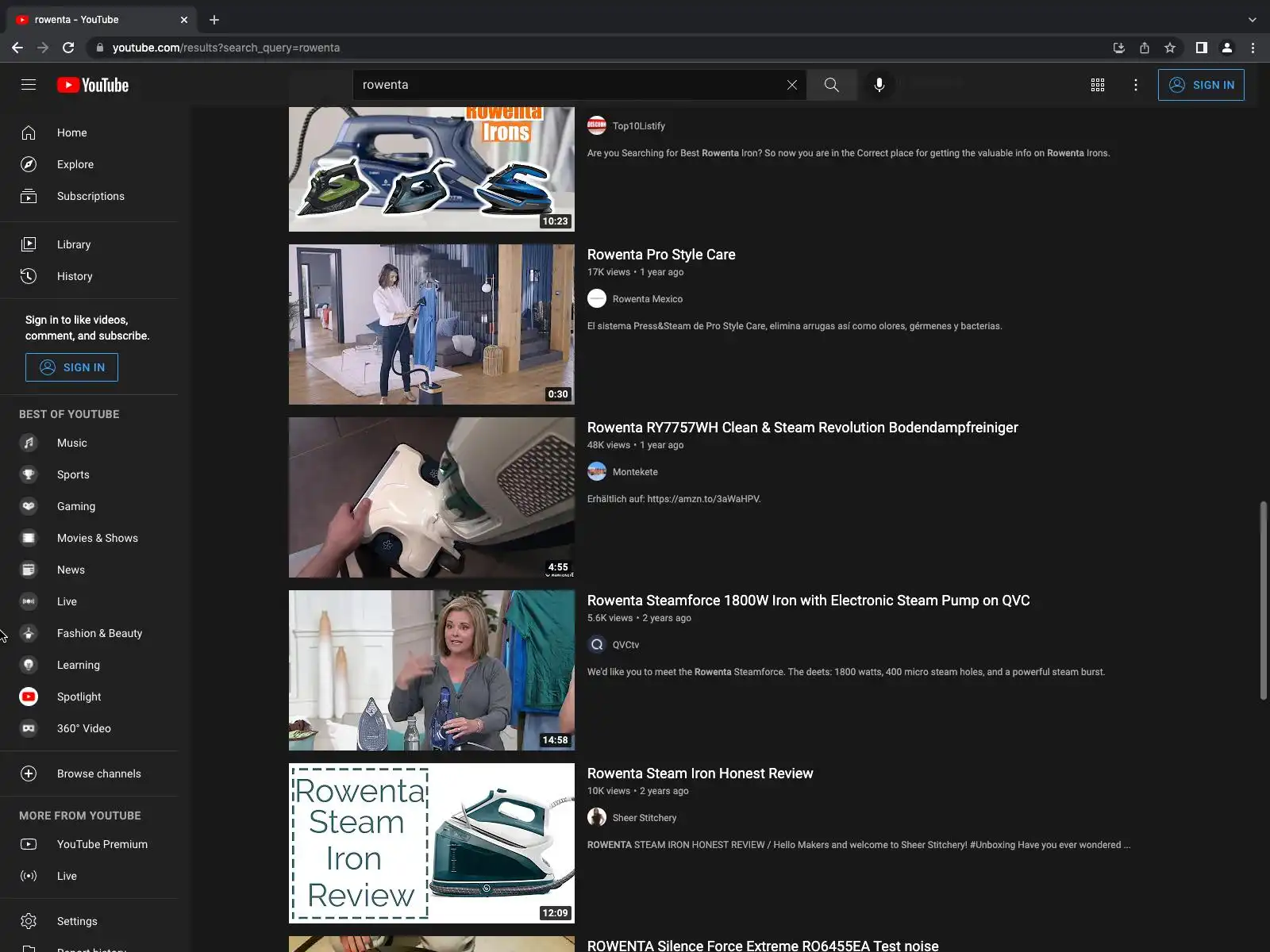Open Subscriptions in the sidebar
This screenshot has height=952, width=1270.
89,196
